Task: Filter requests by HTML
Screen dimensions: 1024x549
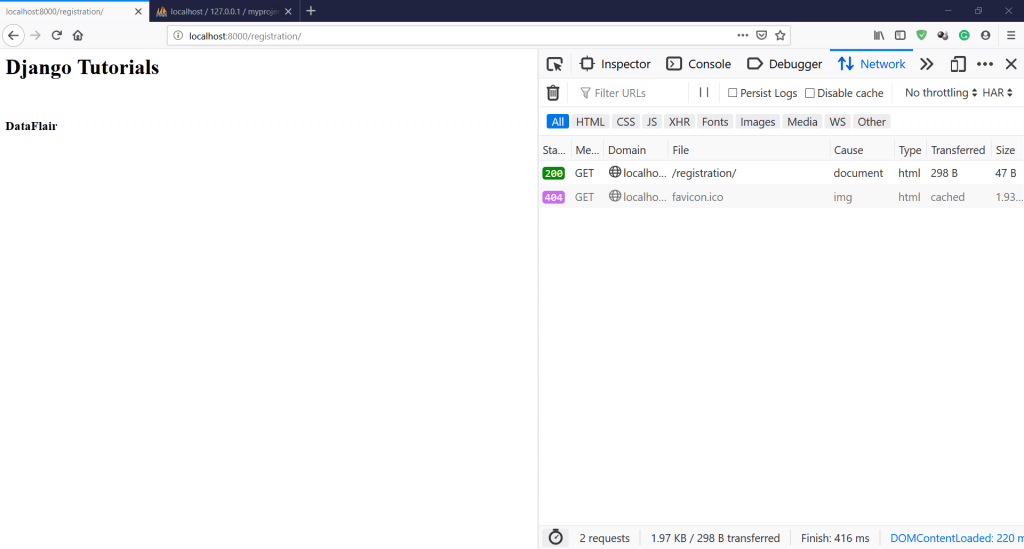Action: pyautogui.click(x=590, y=122)
